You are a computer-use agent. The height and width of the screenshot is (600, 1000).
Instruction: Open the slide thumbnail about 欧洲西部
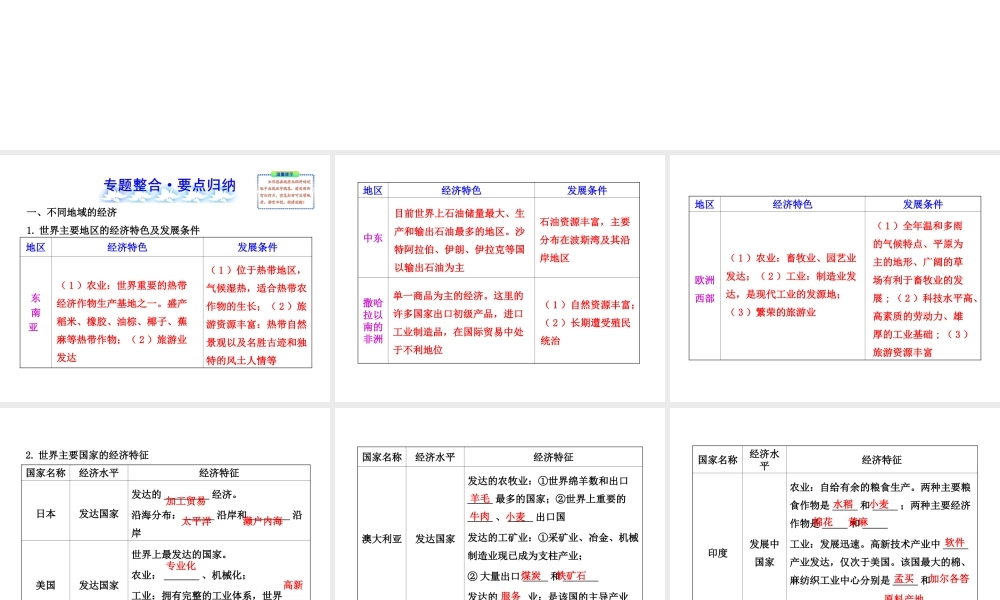tap(835, 279)
